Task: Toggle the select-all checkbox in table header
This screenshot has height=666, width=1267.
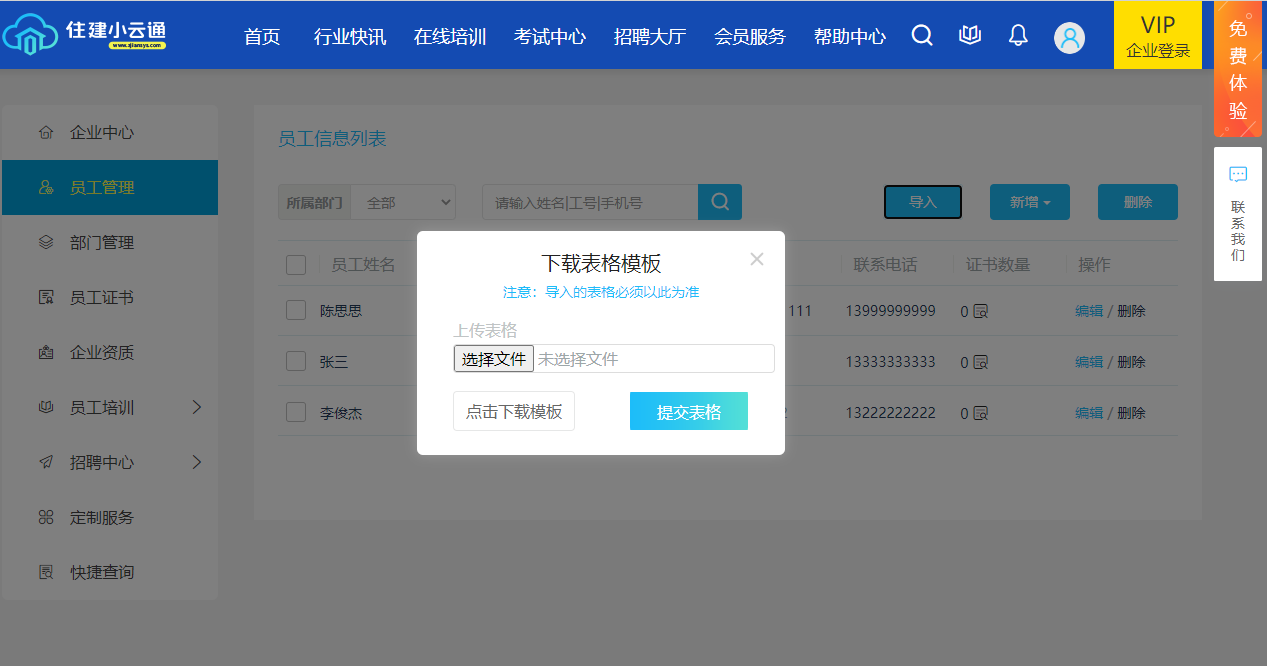Action: [296, 265]
